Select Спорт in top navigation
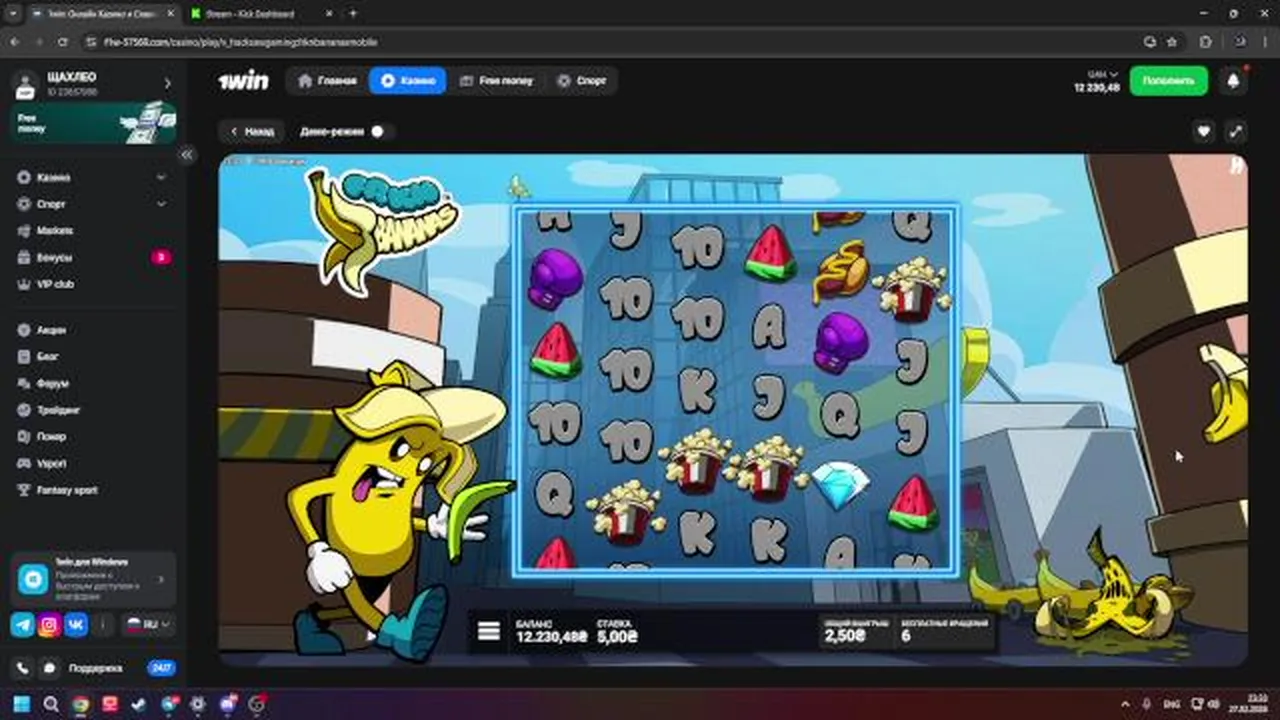This screenshot has height=720, width=1280. point(582,81)
